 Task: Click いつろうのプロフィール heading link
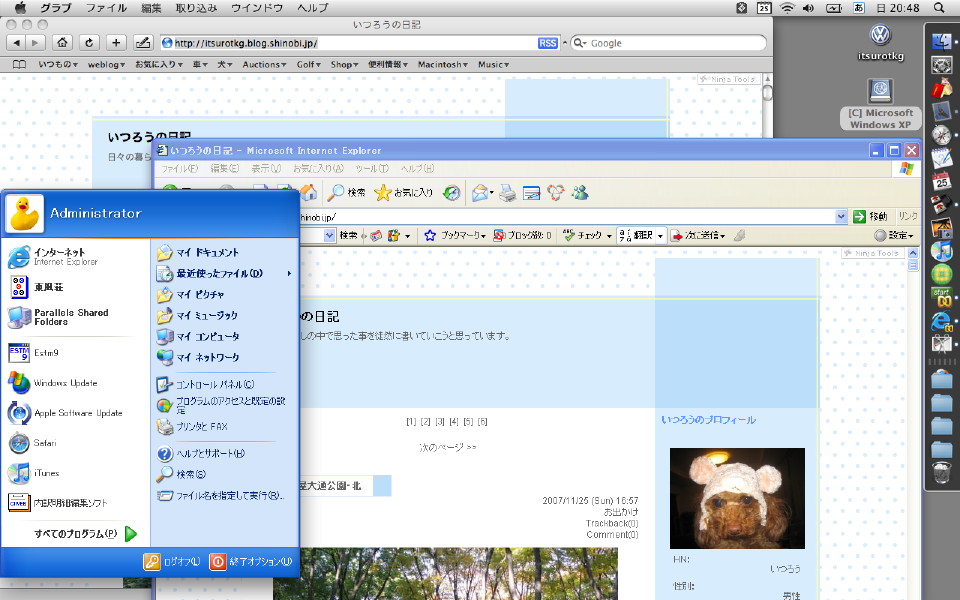tap(708, 420)
